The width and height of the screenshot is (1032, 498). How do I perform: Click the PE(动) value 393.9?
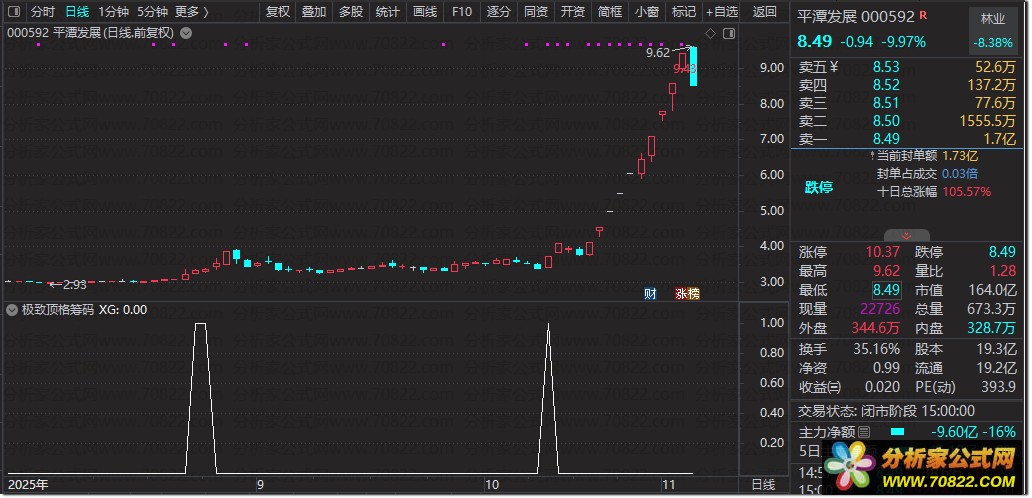click(1000, 387)
